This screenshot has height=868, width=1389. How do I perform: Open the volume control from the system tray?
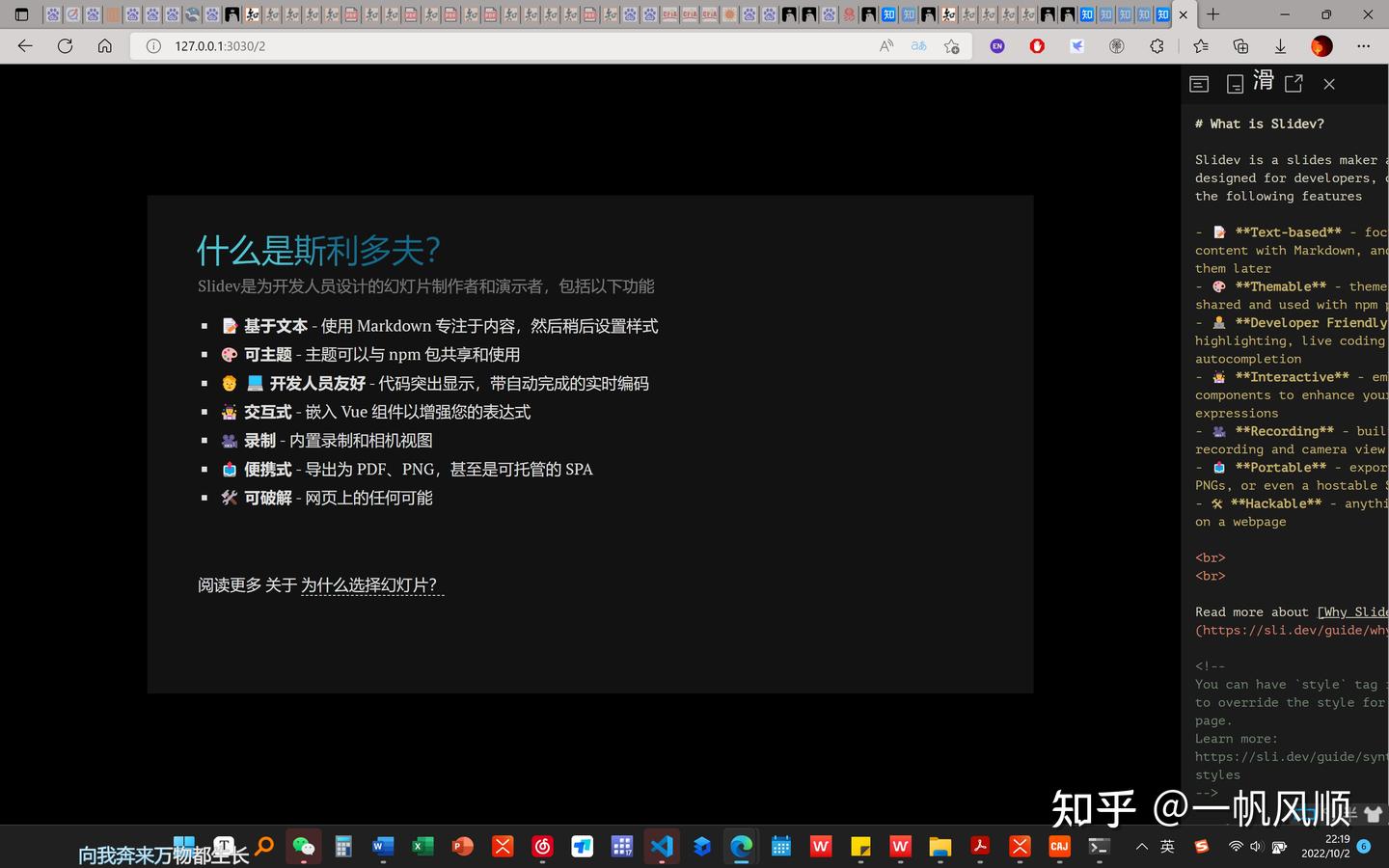[x=1256, y=846]
